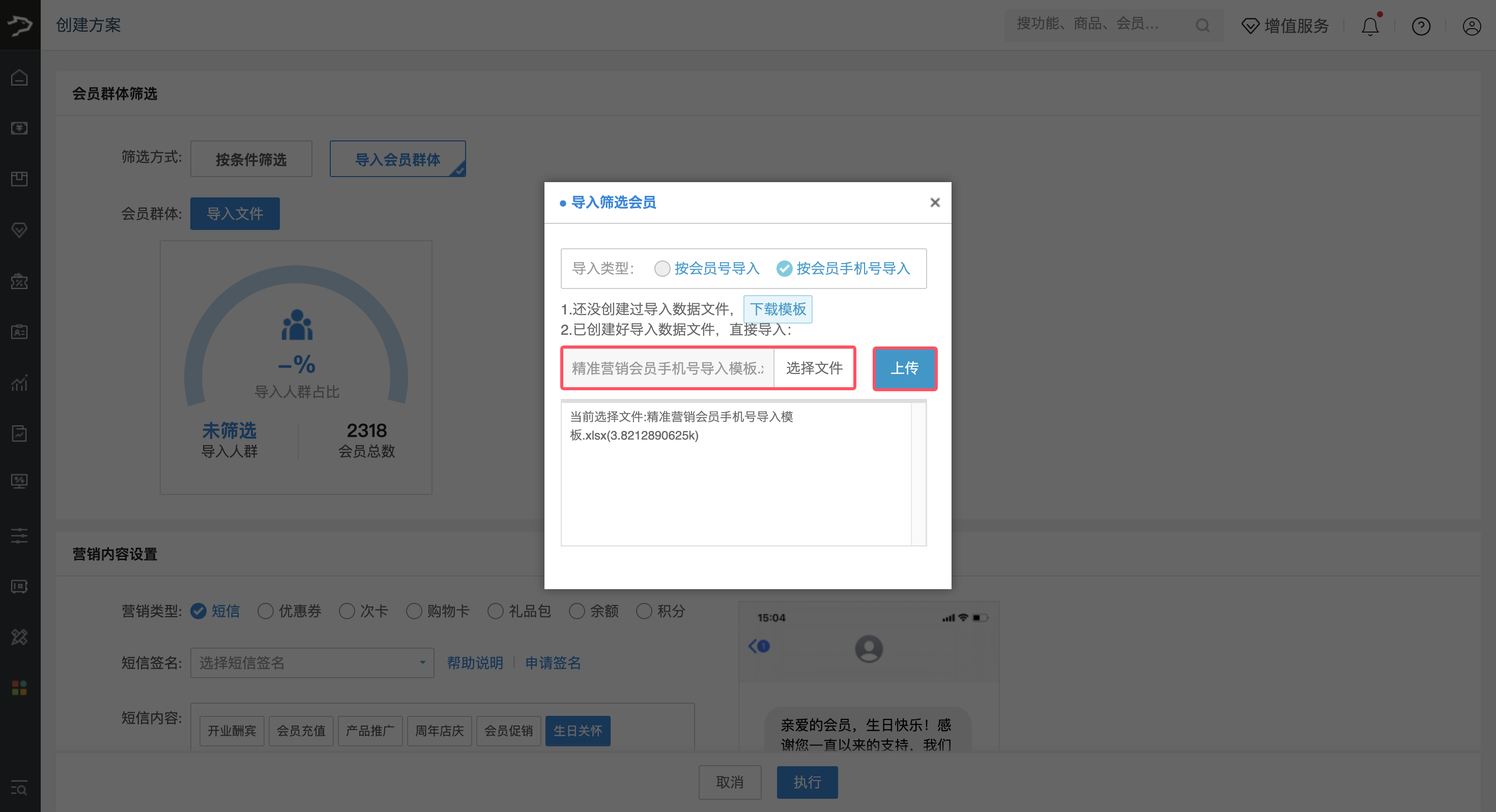Click the notification bell icon
This screenshot has height=812, width=1496.
pyautogui.click(x=1369, y=26)
